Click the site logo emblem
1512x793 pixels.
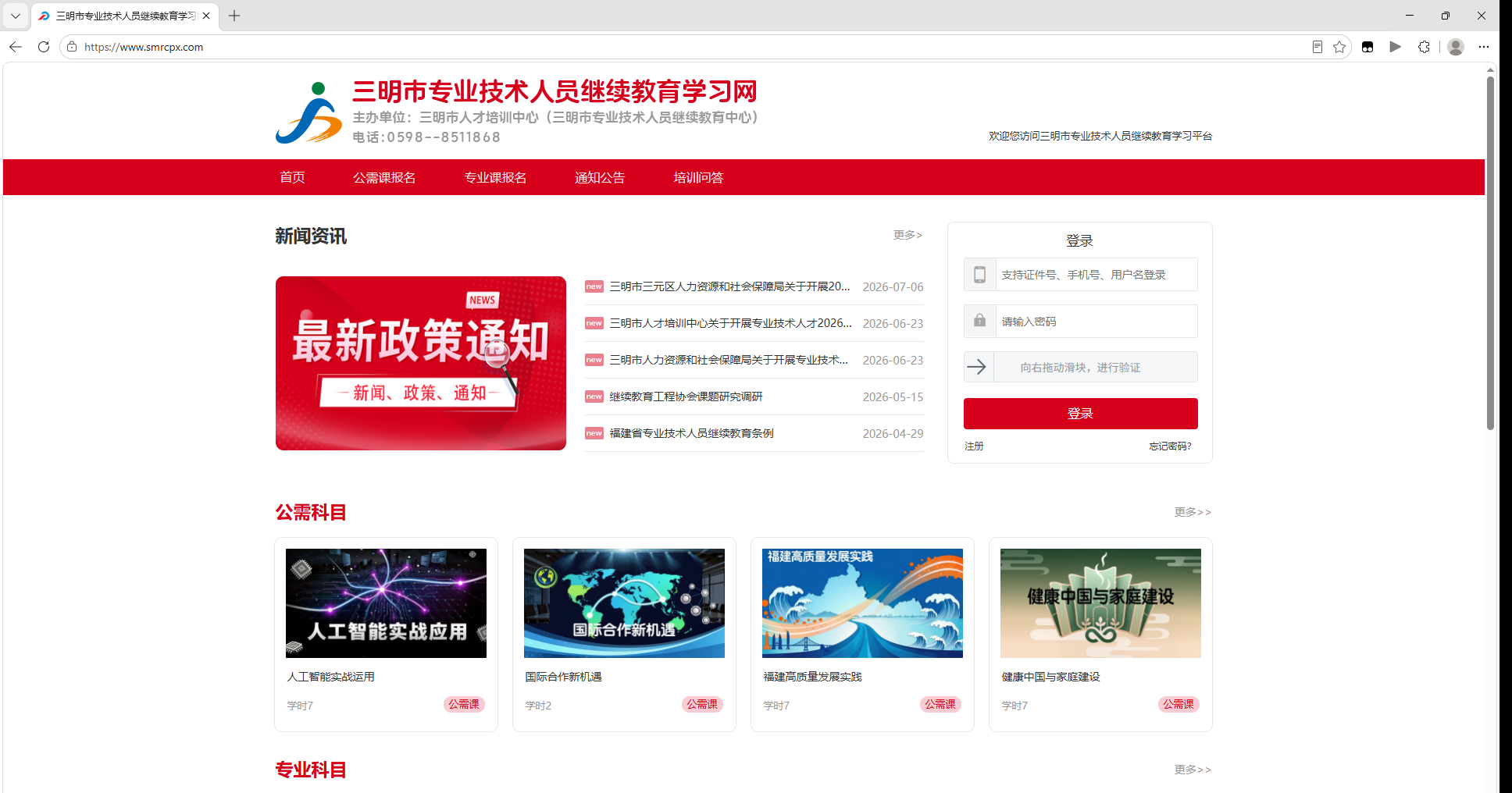(308, 113)
